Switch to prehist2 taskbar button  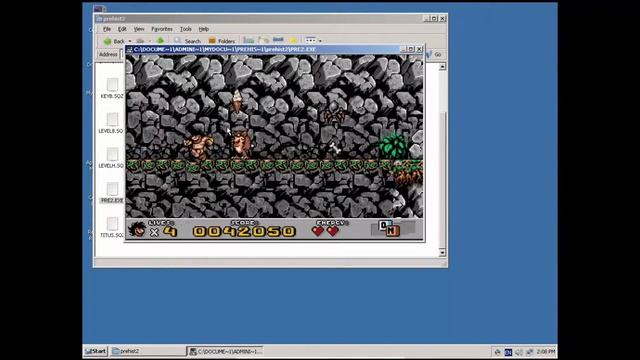148,351
